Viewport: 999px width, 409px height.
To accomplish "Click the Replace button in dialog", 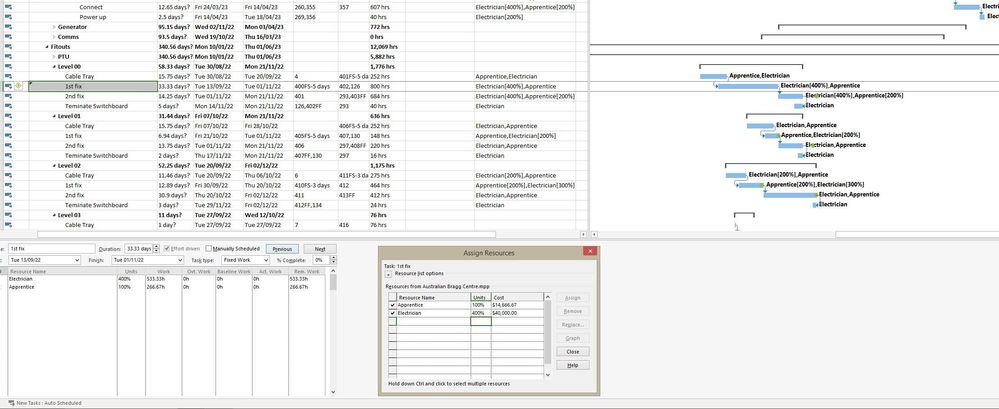I will click(x=573, y=325).
